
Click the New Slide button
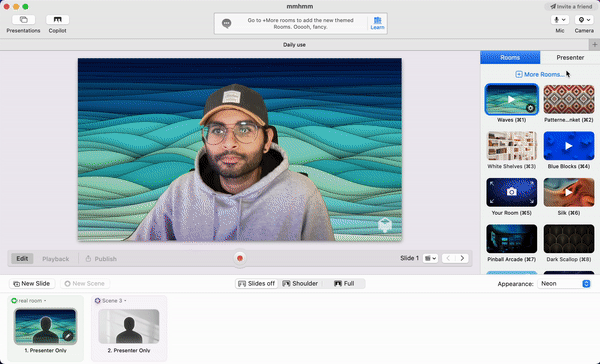pyautogui.click(x=32, y=284)
